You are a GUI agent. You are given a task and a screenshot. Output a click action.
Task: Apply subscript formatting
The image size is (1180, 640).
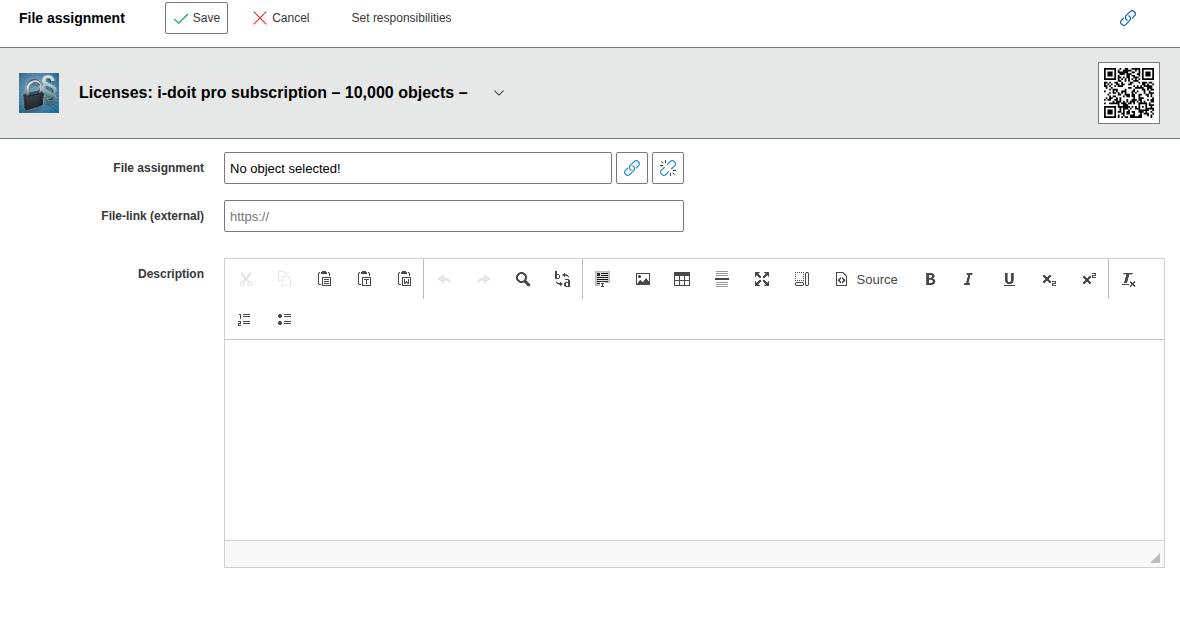click(1049, 279)
